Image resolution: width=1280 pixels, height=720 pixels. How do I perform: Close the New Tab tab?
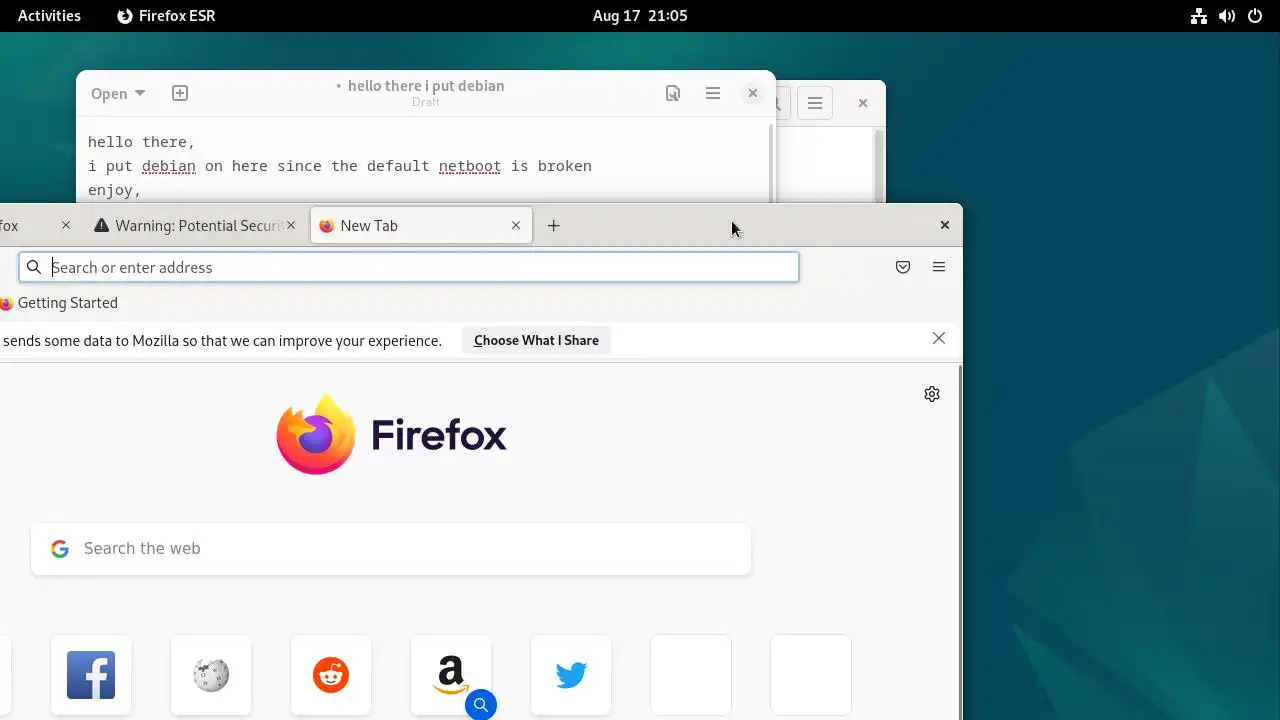[516, 226]
